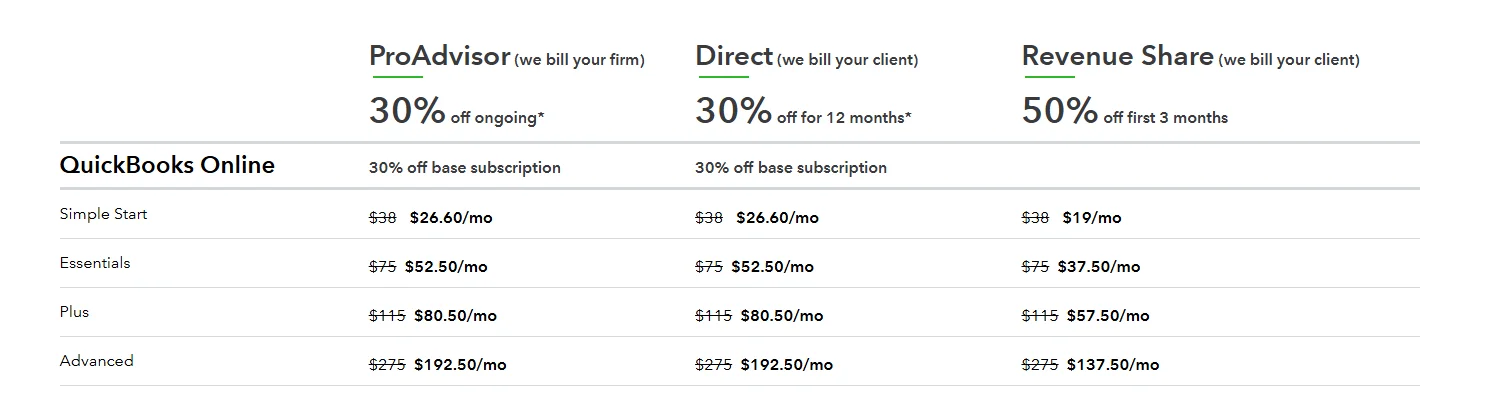
Task: Click ProAdvisor Essentials $52.50/mo price
Action: [446, 267]
